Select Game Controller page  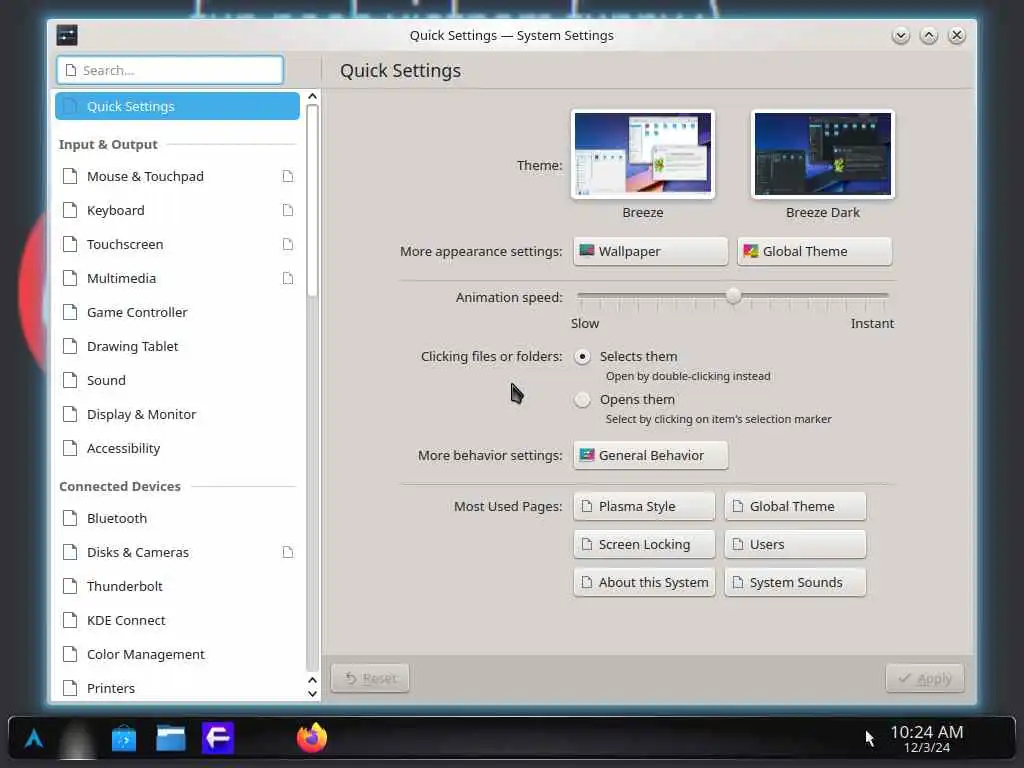(177, 312)
